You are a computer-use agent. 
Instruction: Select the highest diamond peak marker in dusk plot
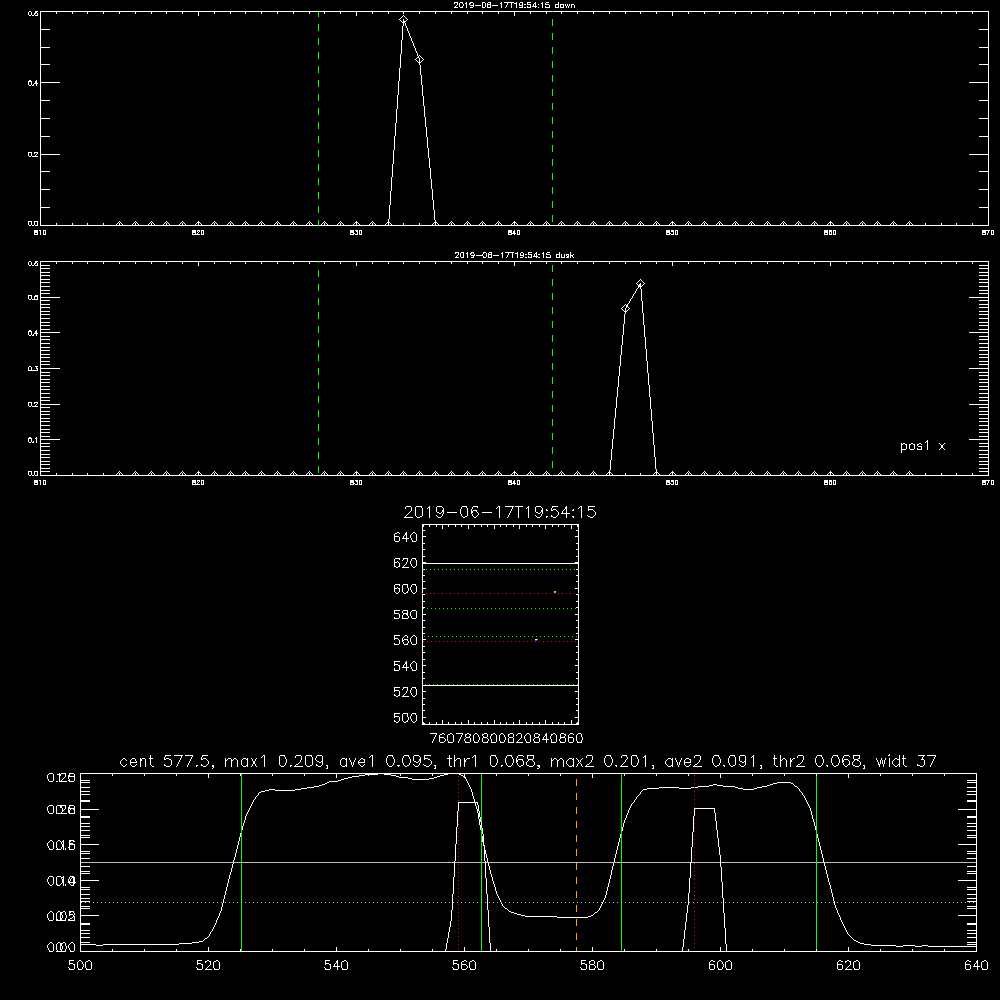click(x=640, y=284)
